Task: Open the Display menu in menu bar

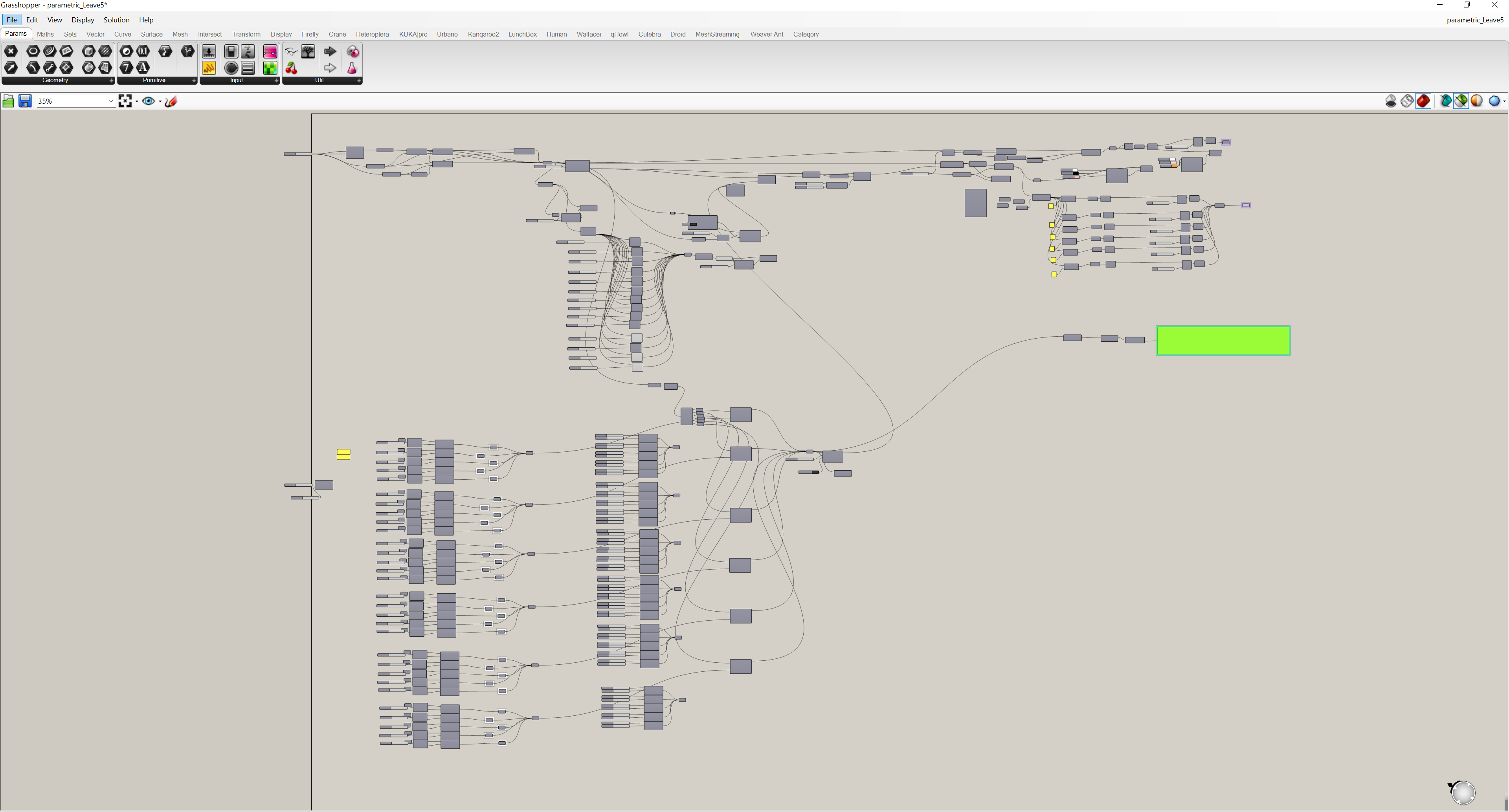Action: [83, 20]
